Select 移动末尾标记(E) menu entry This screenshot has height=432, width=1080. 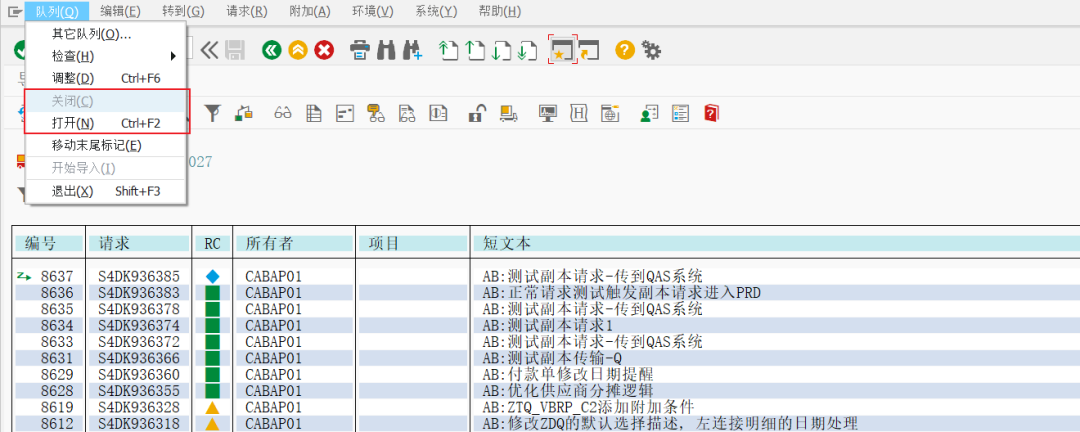105,146
